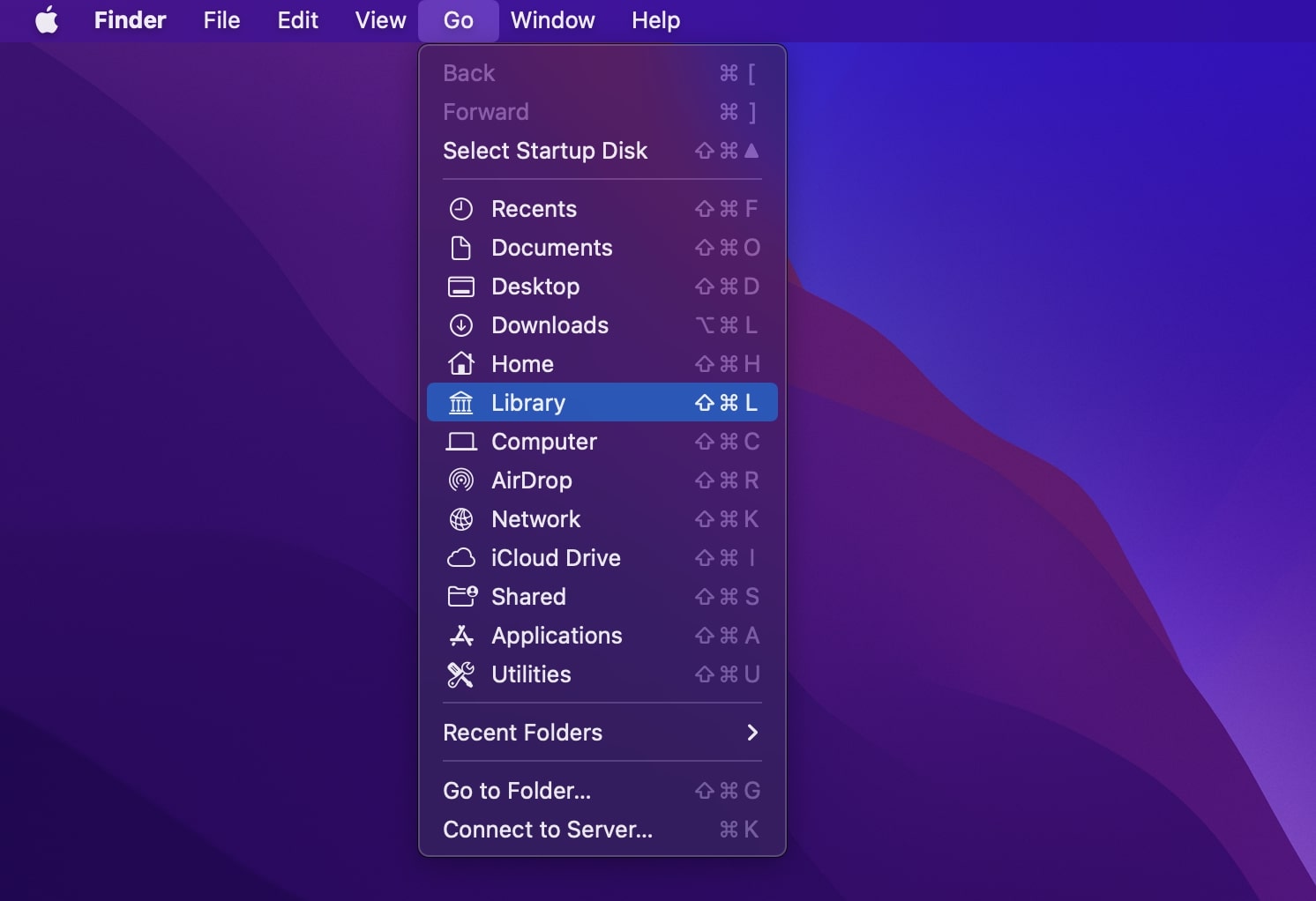The width and height of the screenshot is (1316, 901).
Task: Select the Utilities entry label
Action: point(531,674)
